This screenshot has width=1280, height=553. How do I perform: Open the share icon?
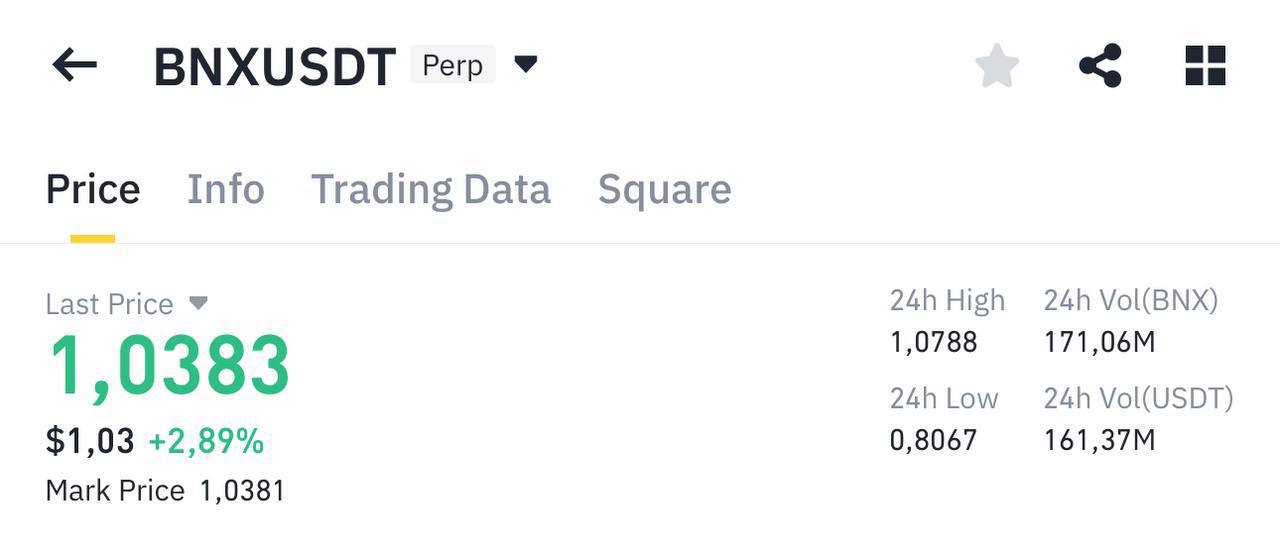pos(1100,66)
